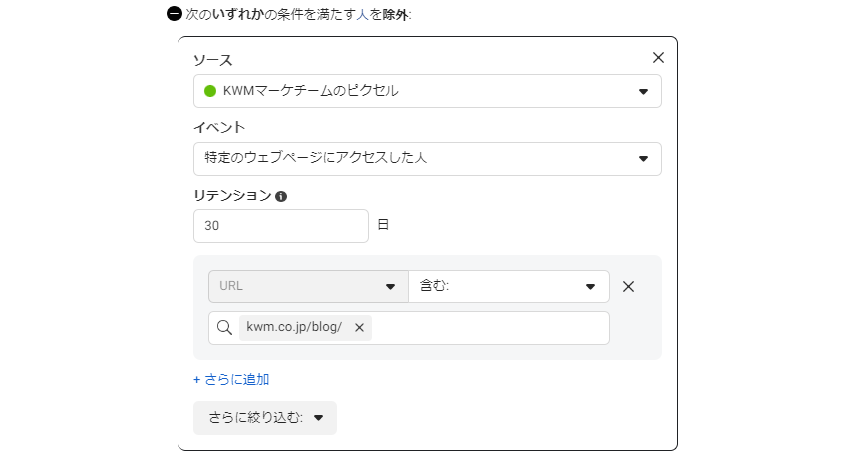Click the + さらに追加 link
The width and height of the screenshot is (850, 460).
231,379
